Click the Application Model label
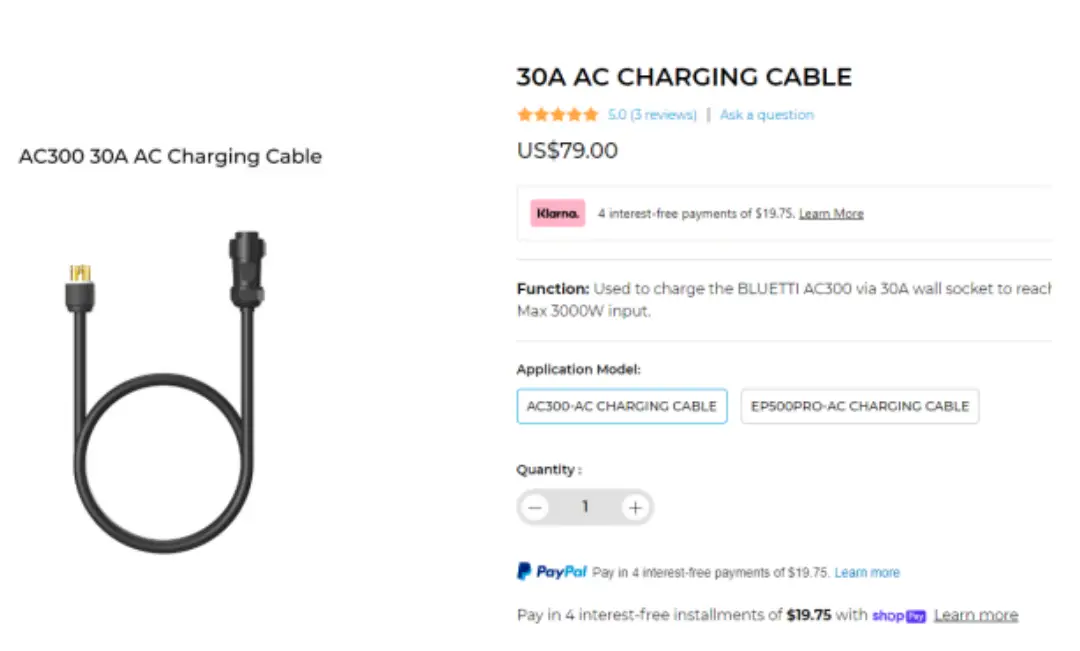The width and height of the screenshot is (1080, 651). coord(578,369)
